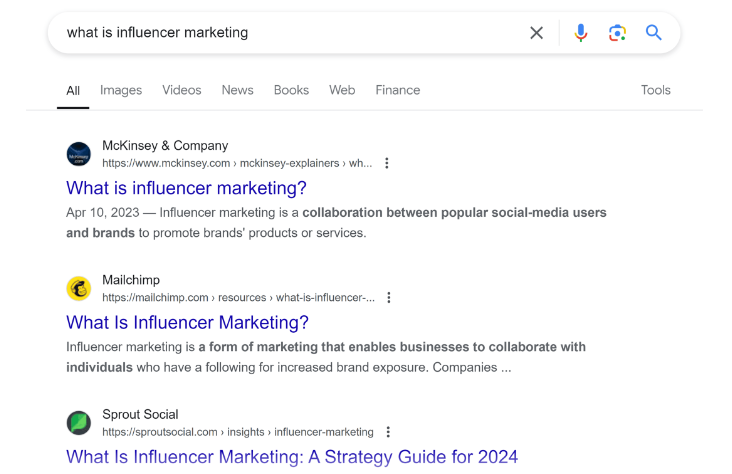Click the Mailchimp monkey favicon
The height and width of the screenshot is (474, 732).
79,289
